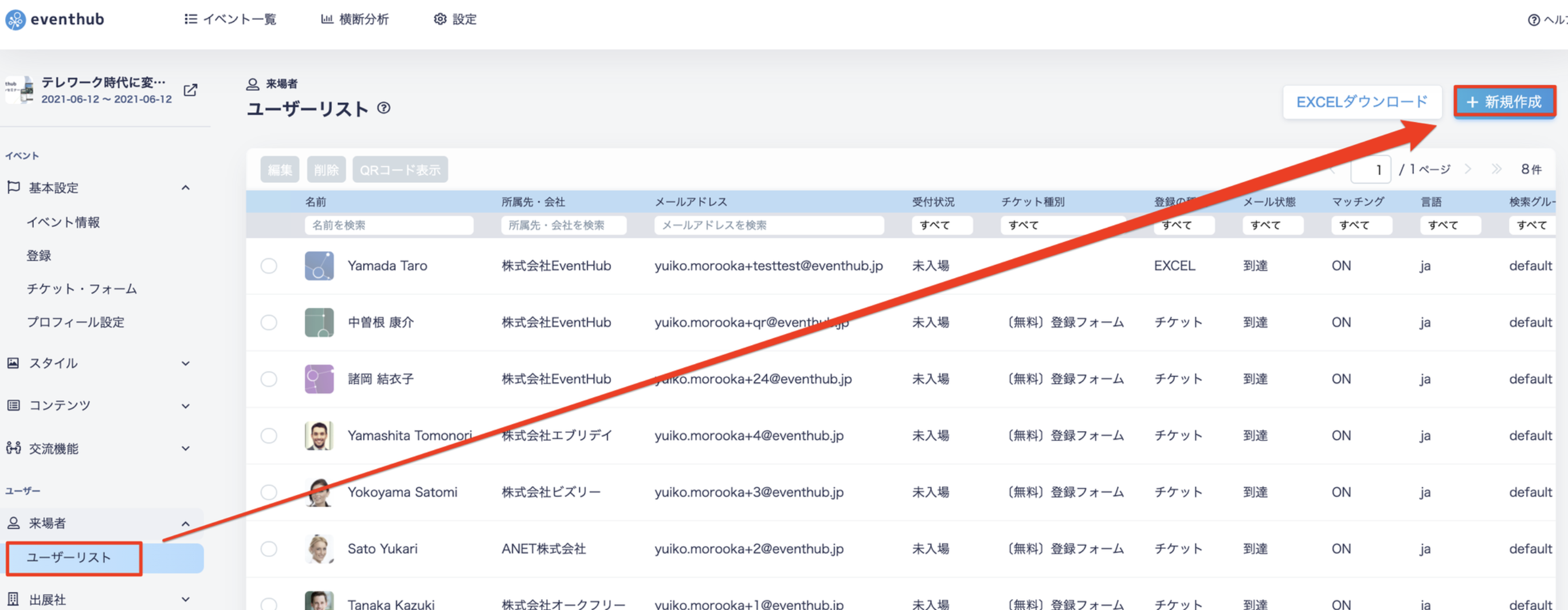1568x610 pixels.
Task: Click the 削除 button
Action: 326,170
